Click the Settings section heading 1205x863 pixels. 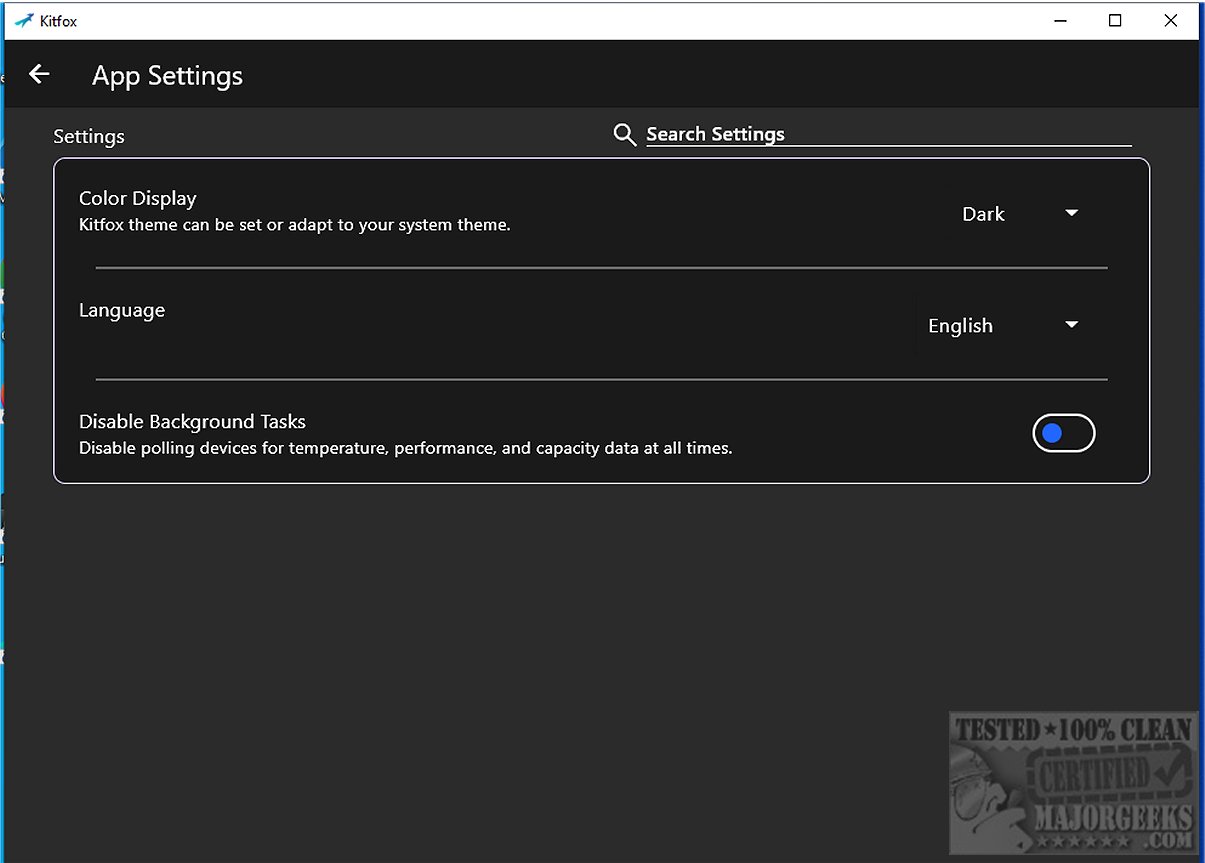pyautogui.click(x=89, y=137)
